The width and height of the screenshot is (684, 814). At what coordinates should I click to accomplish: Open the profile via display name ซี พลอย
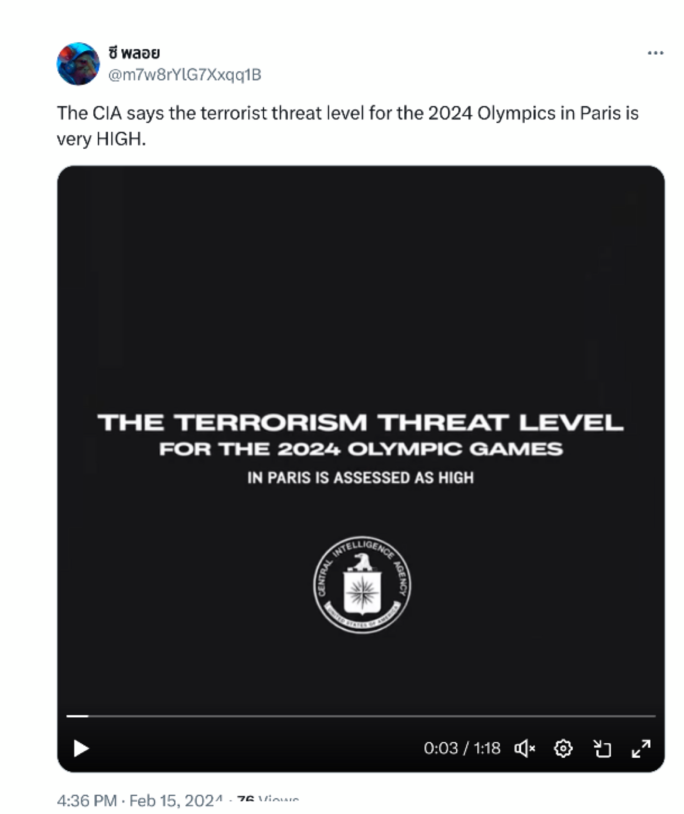tap(134, 53)
